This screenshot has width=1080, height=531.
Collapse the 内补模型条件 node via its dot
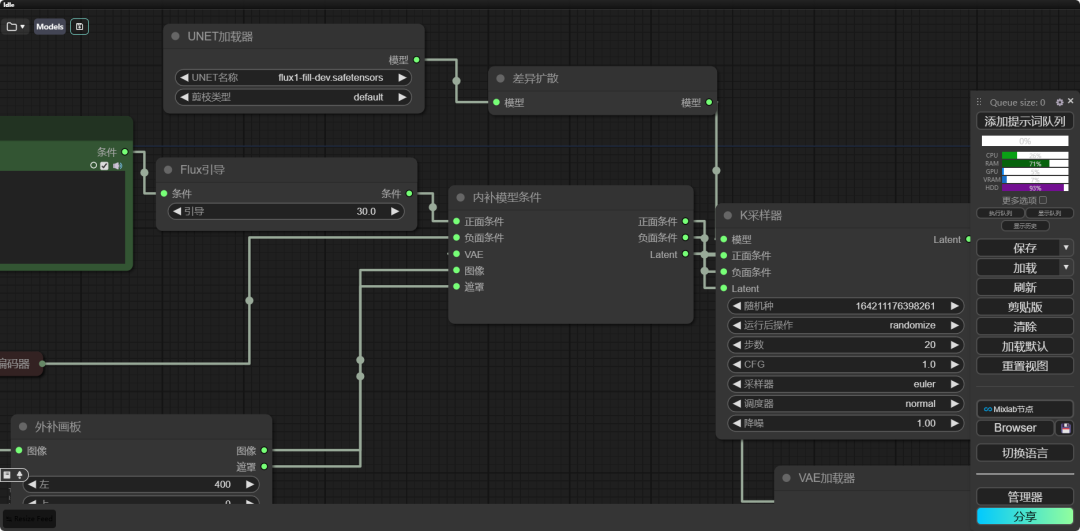pos(460,197)
